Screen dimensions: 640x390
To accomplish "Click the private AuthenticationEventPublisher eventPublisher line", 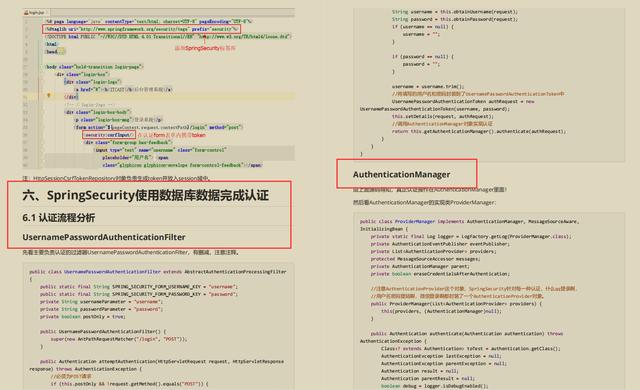I will 439,244.
